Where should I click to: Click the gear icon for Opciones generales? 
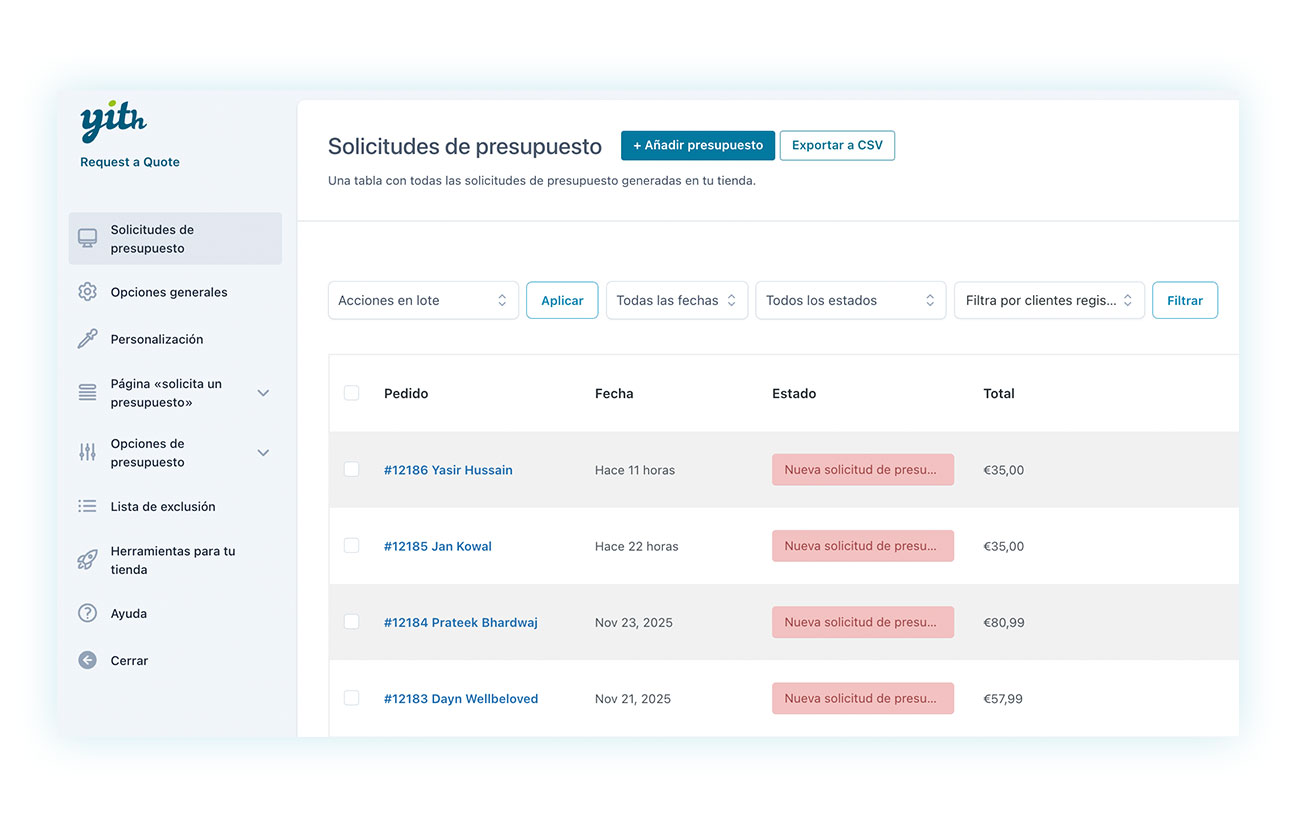click(88, 292)
